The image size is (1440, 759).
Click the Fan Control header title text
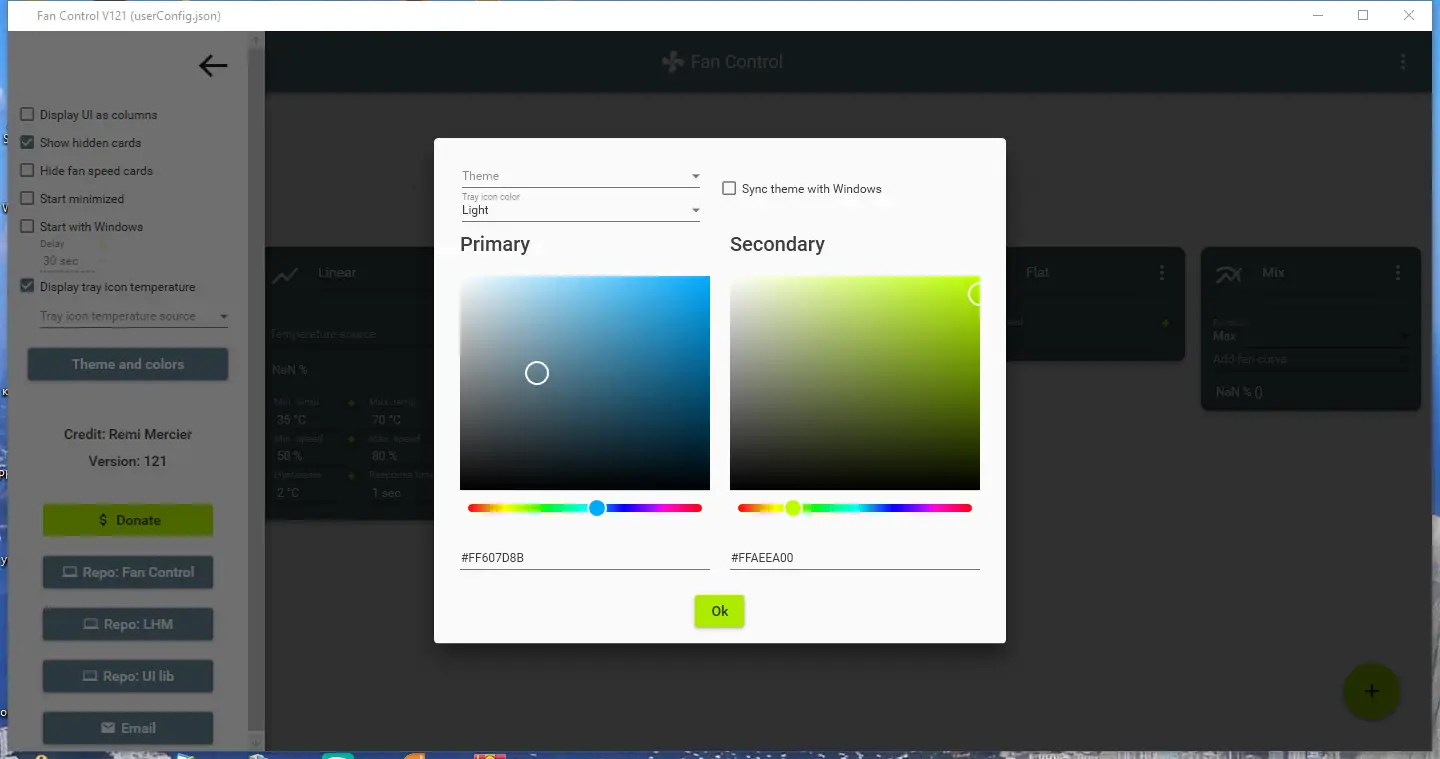pos(737,62)
